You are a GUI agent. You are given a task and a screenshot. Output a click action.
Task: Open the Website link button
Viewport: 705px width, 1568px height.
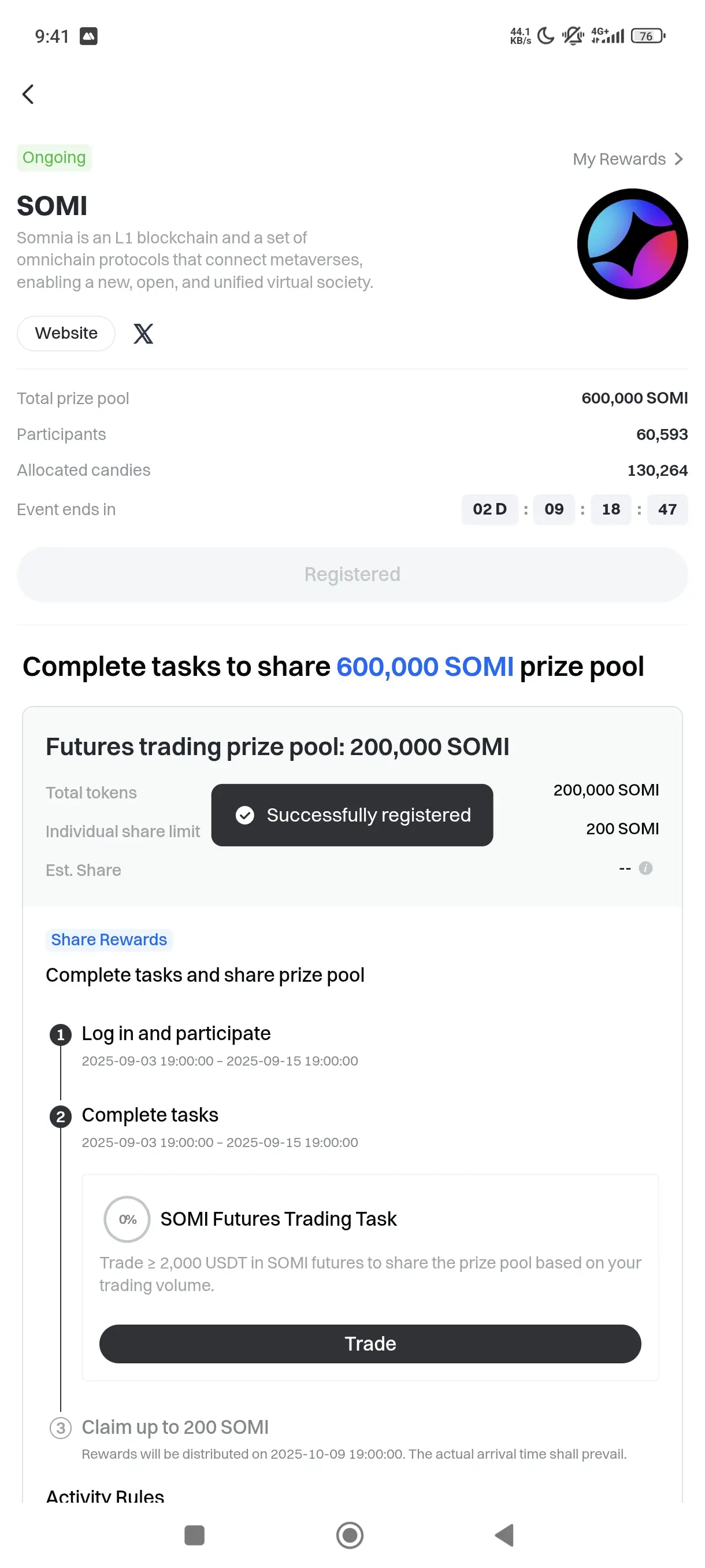point(66,334)
